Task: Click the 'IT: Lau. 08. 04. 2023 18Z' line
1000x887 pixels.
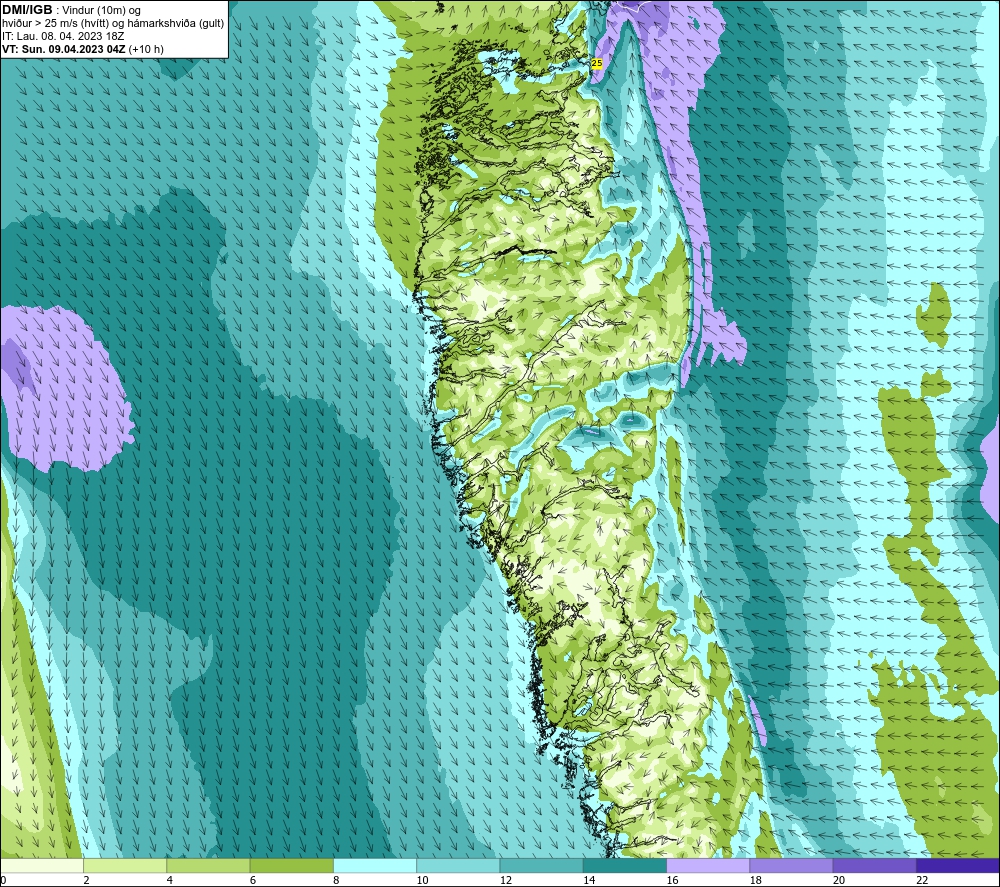Action: [x=63, y=36]
